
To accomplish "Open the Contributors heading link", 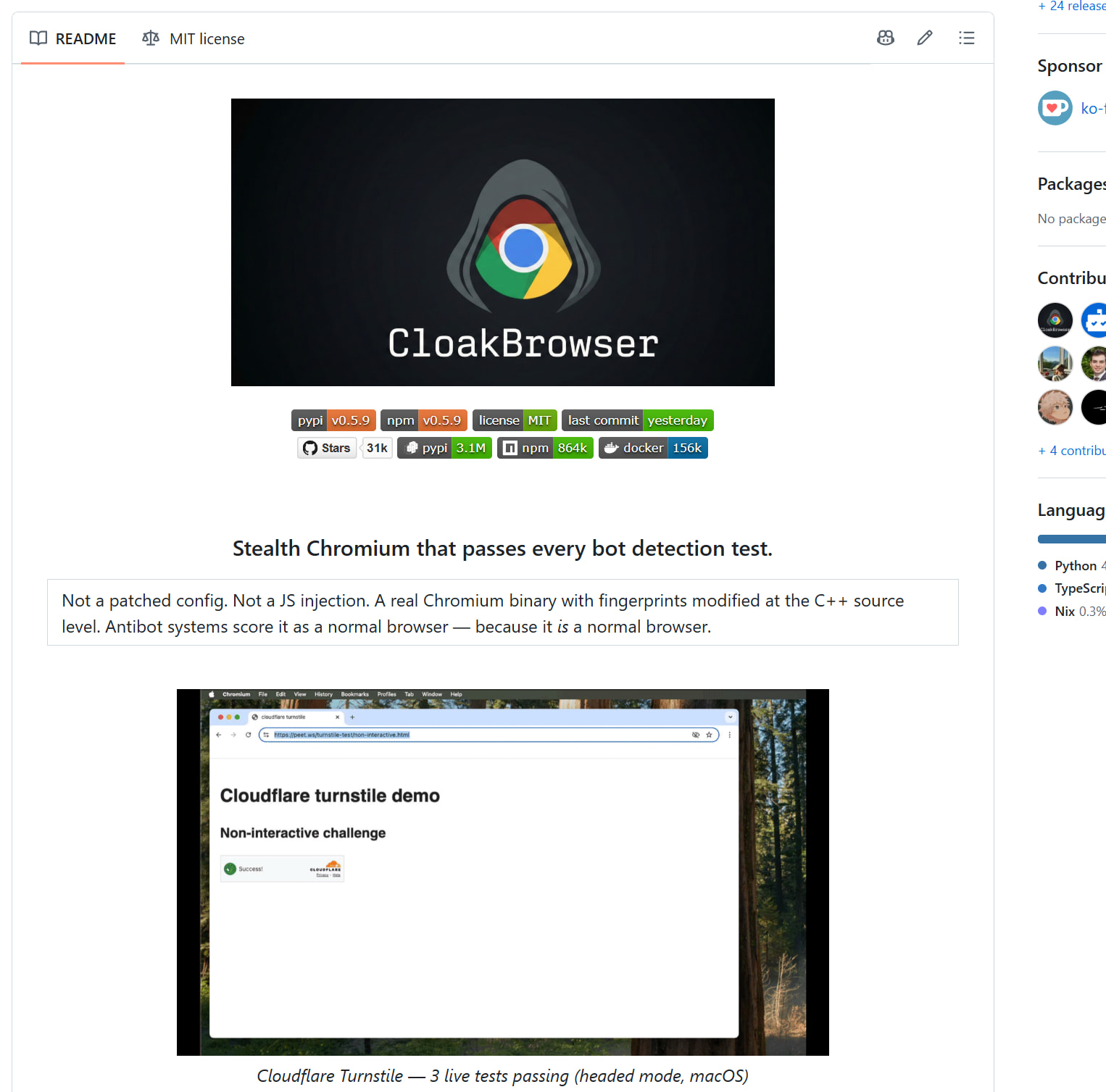I will pos(1072,278).
